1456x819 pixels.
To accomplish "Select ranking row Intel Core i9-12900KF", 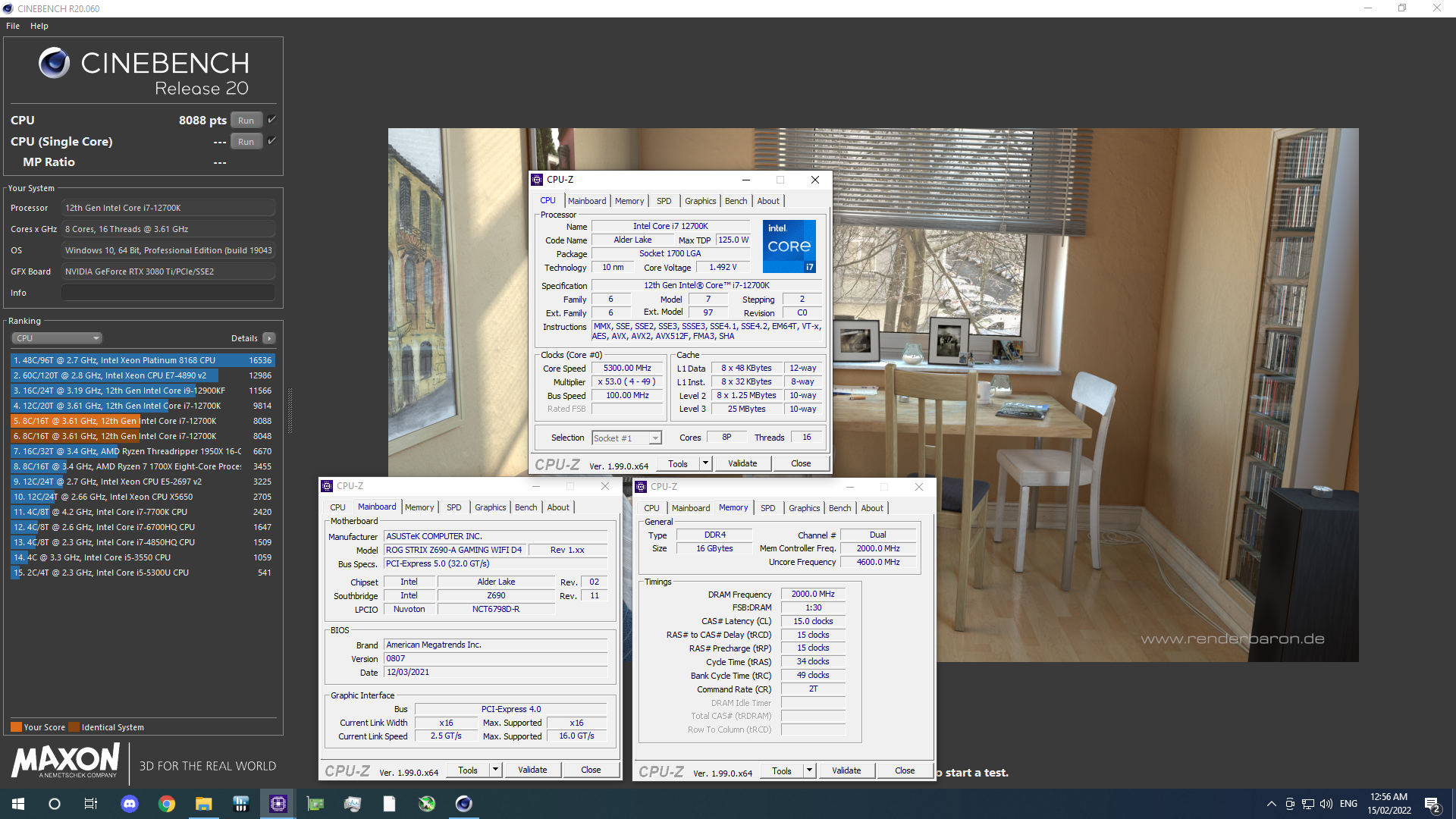I will 143,391.
